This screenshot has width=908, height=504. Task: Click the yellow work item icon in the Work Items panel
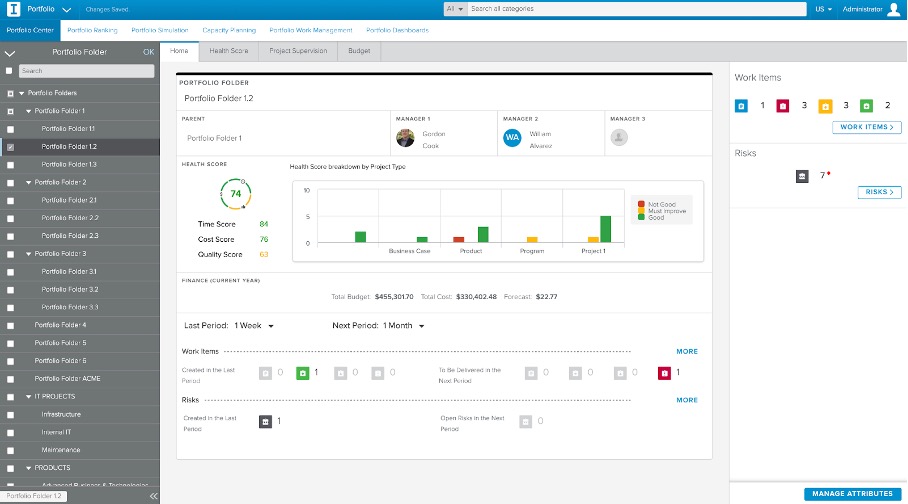tap(825, 105)
